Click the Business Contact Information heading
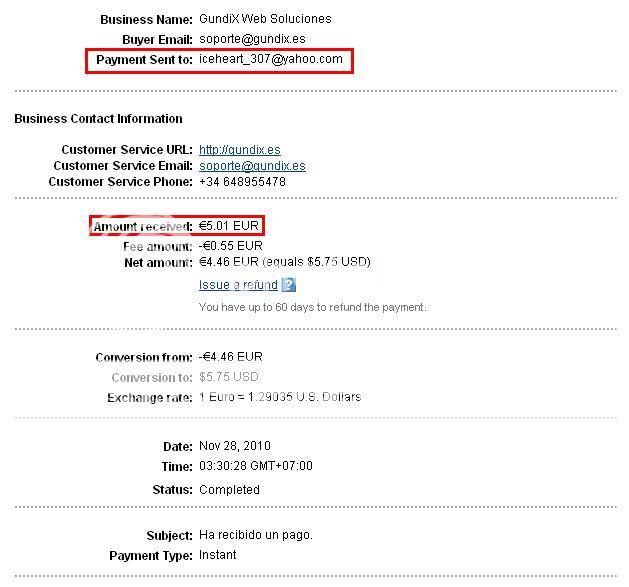 point(98,119)
